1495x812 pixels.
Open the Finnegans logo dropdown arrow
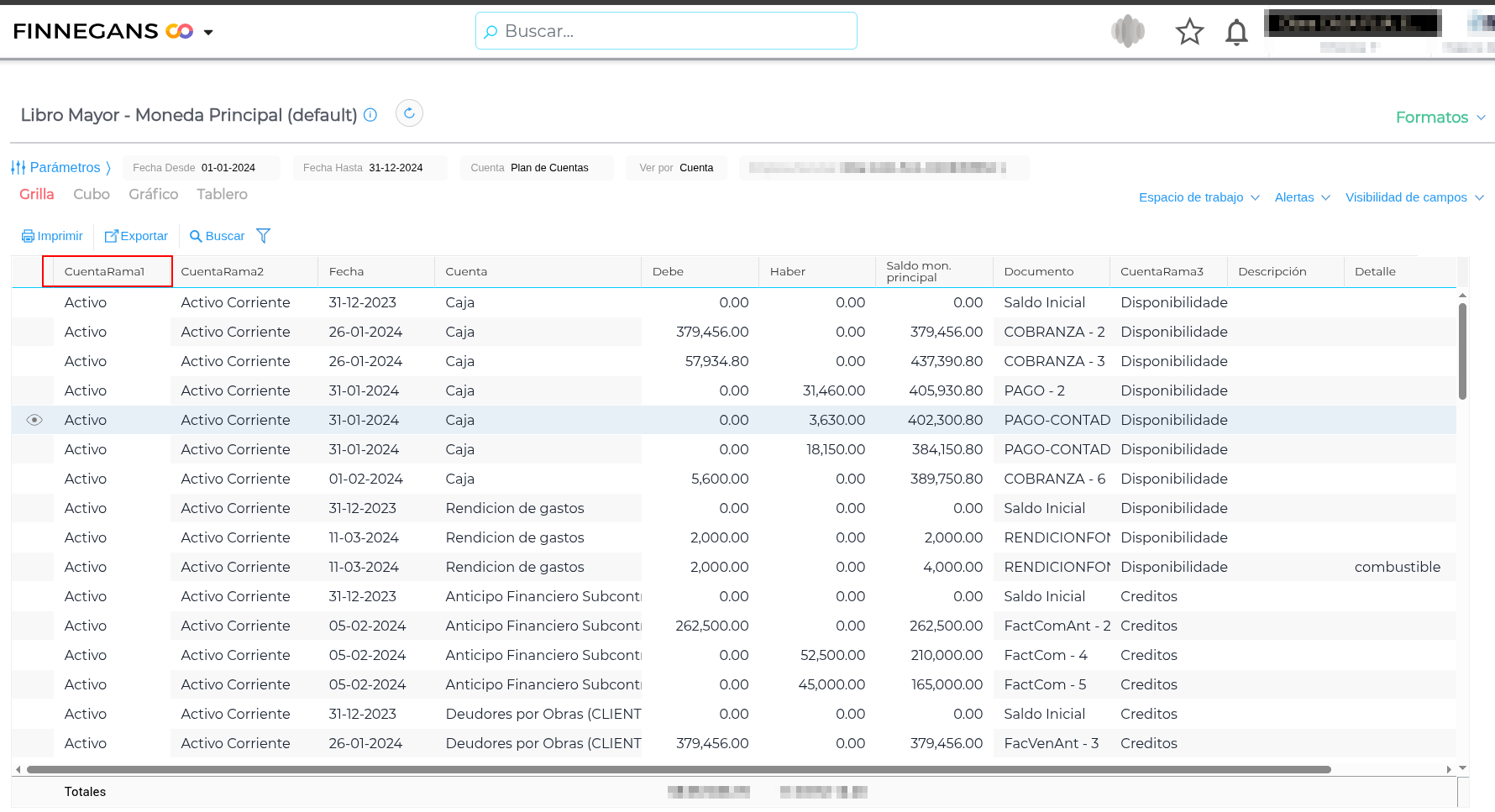click(x=208, y=33)
